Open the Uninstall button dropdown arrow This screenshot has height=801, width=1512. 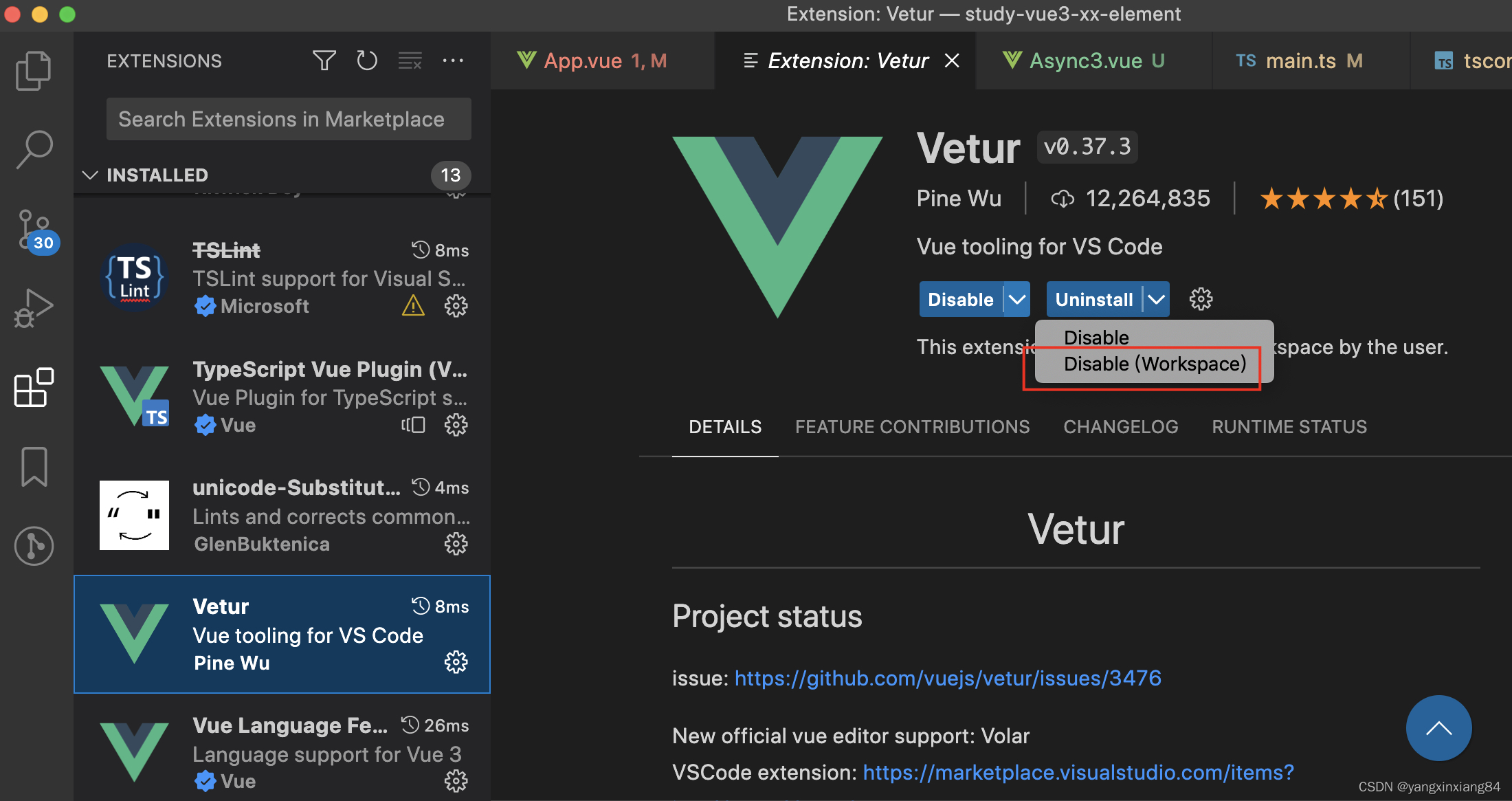(x=1157, y=300)
